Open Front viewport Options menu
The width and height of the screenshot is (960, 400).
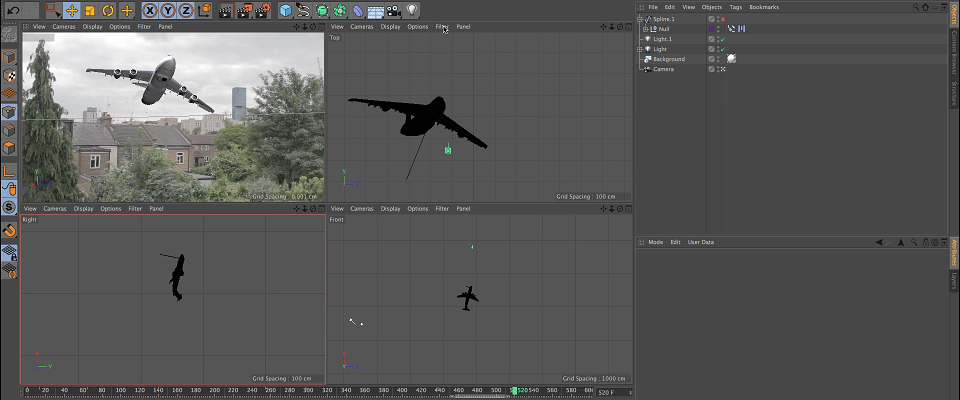(418, 209)
